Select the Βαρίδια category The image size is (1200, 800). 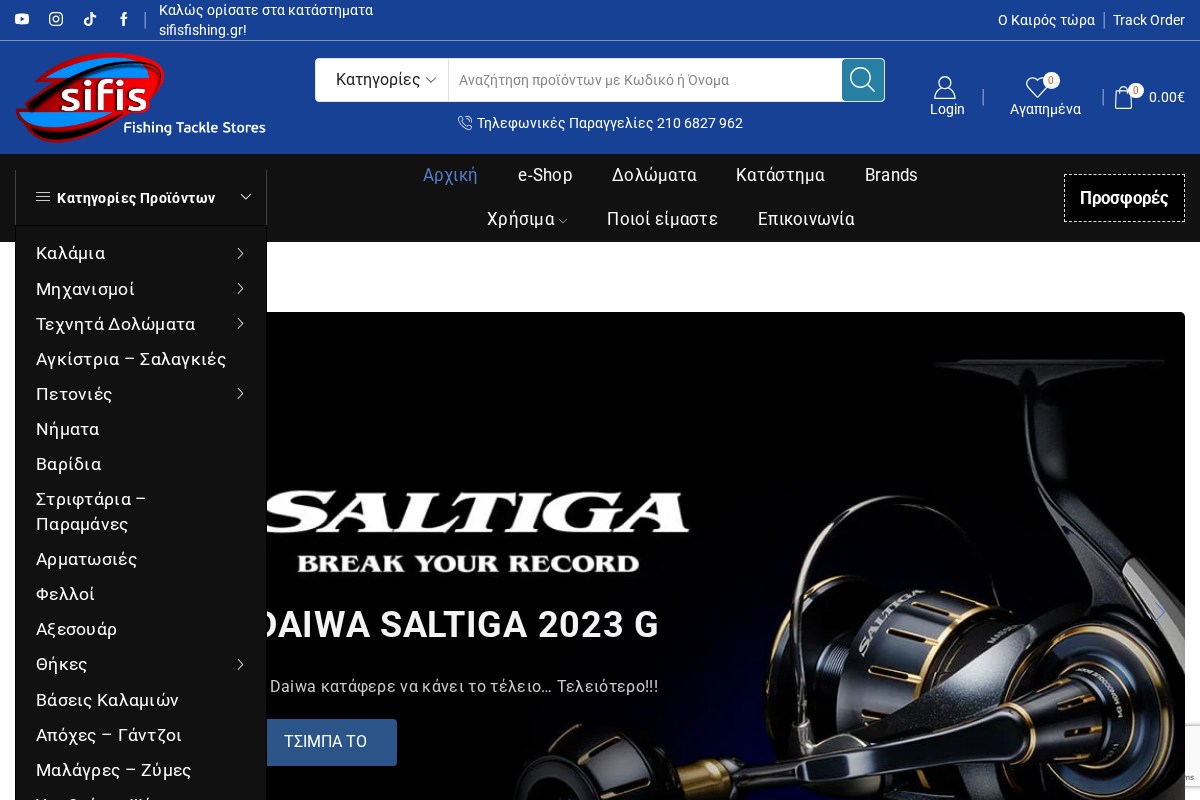click(x=69, y=464)
